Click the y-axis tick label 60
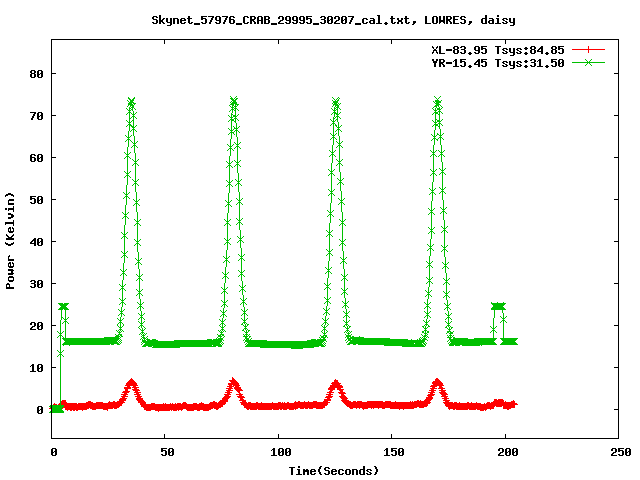The width and height of the screenshot is (640, 480). coord(36,158)
